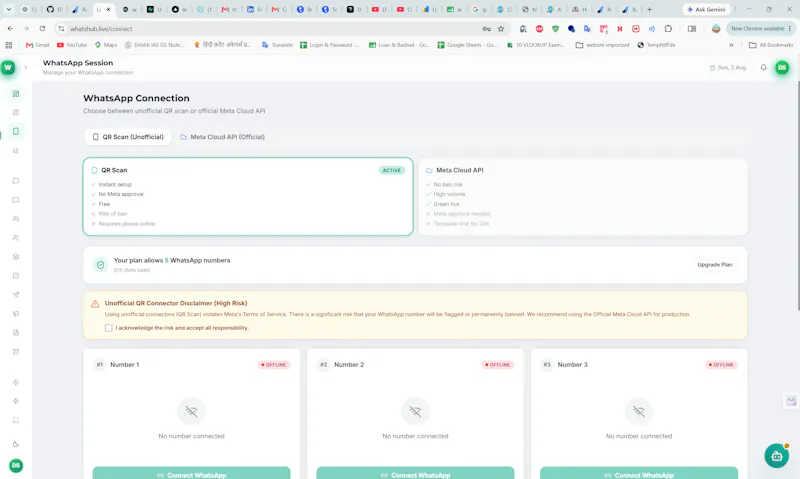The image size is (800, 479).
Task: Click the address bar URL field
Action: 276,29
